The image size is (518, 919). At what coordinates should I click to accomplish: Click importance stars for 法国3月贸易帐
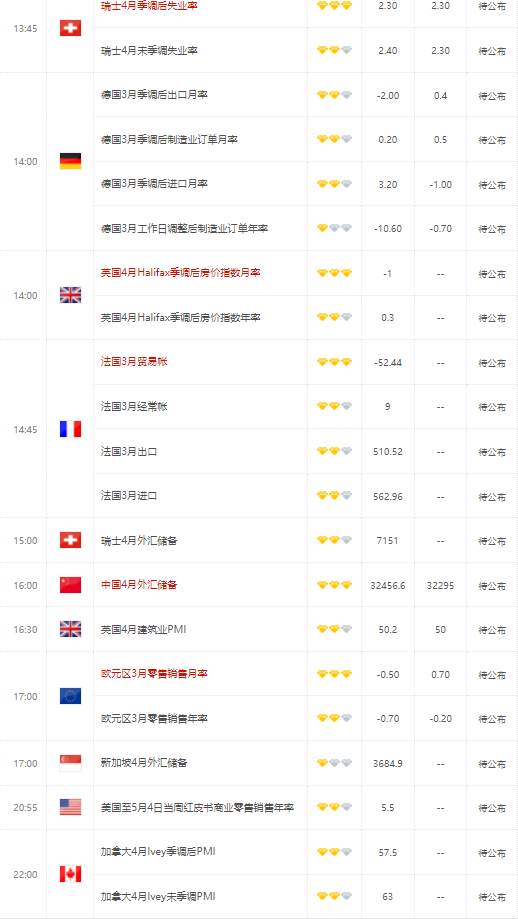coord(335,362)
